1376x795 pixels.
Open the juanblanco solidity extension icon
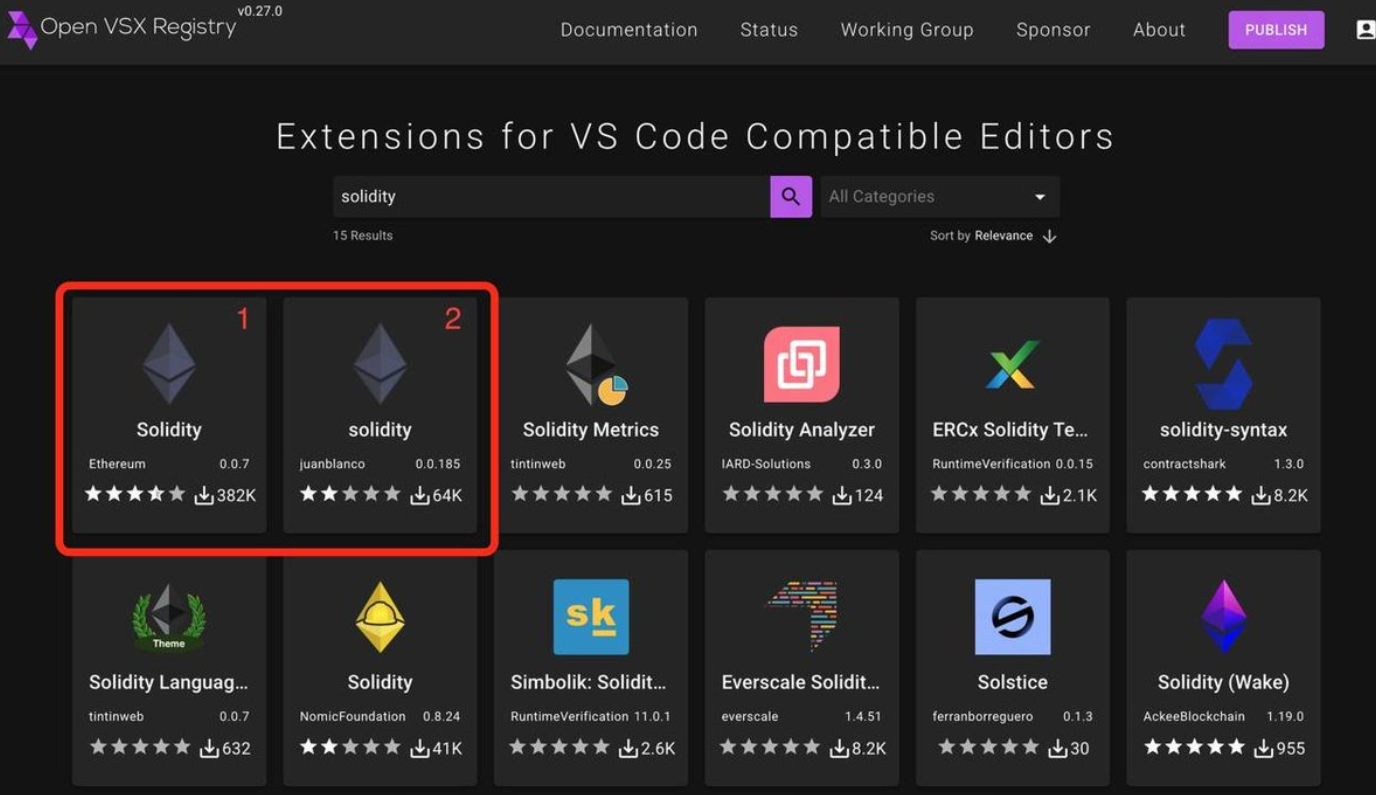pyautogui.click(x=380, y=363)
